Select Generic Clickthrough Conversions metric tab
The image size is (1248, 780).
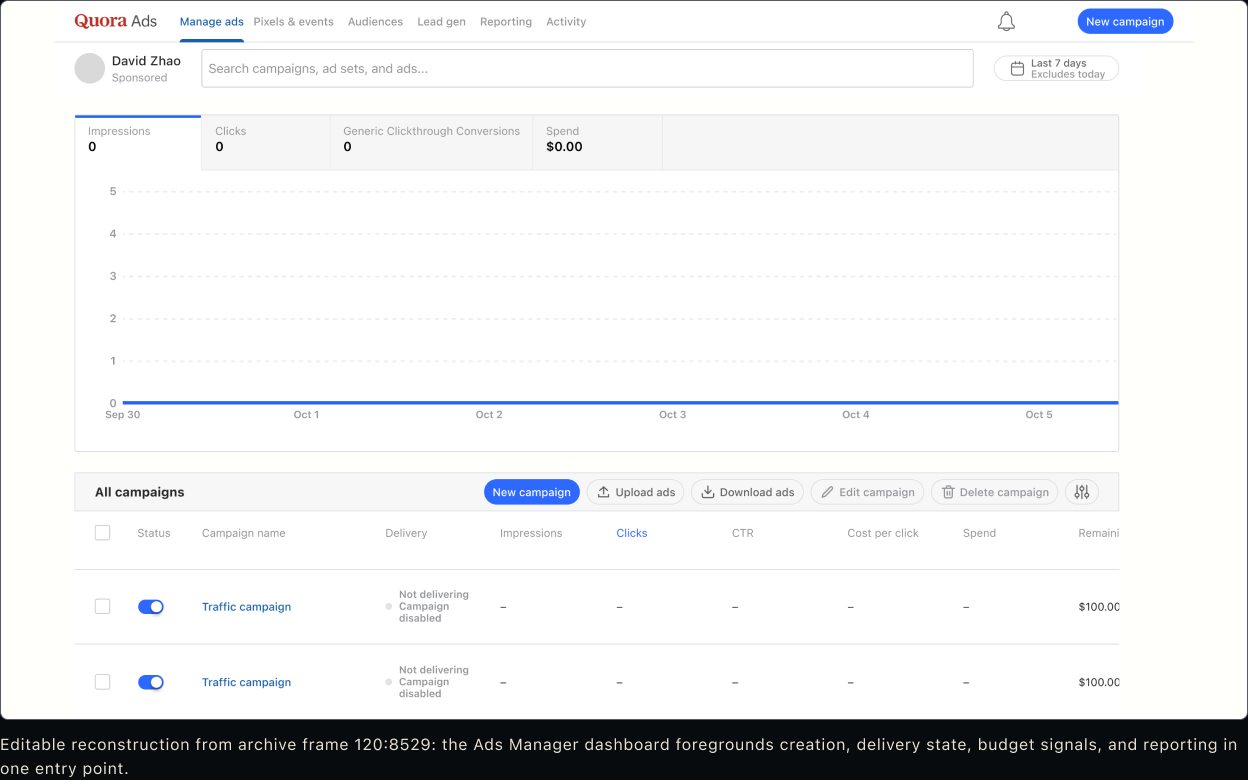pos(431,142)
